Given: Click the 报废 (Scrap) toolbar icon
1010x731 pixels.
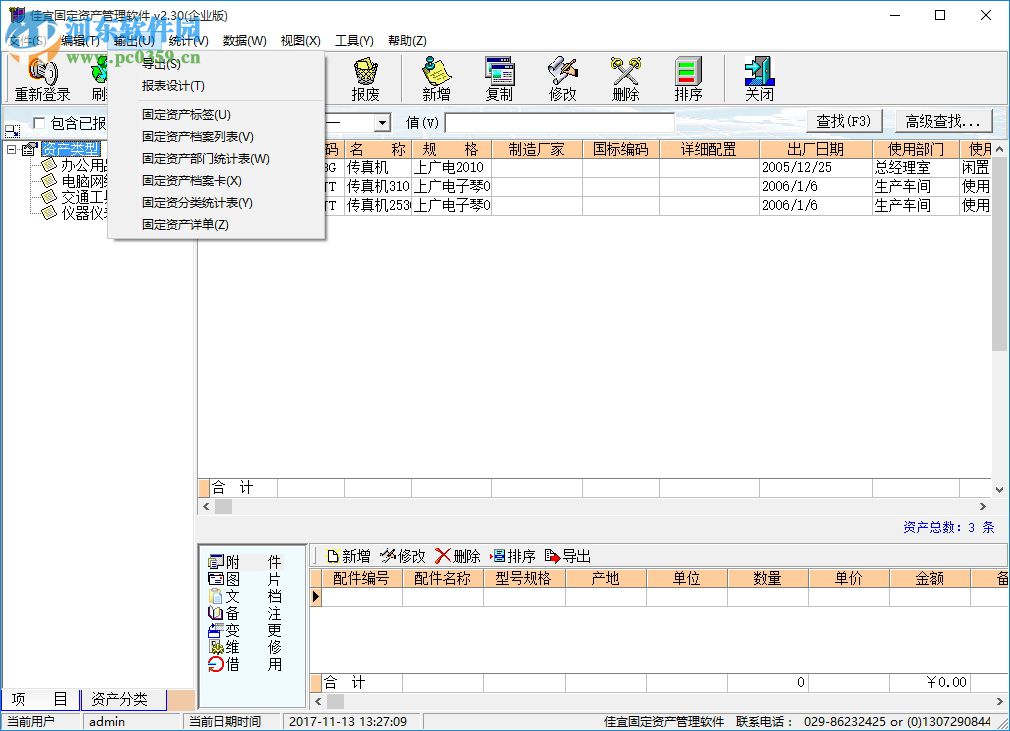Looking at the screenshot, I should [366, 78].
